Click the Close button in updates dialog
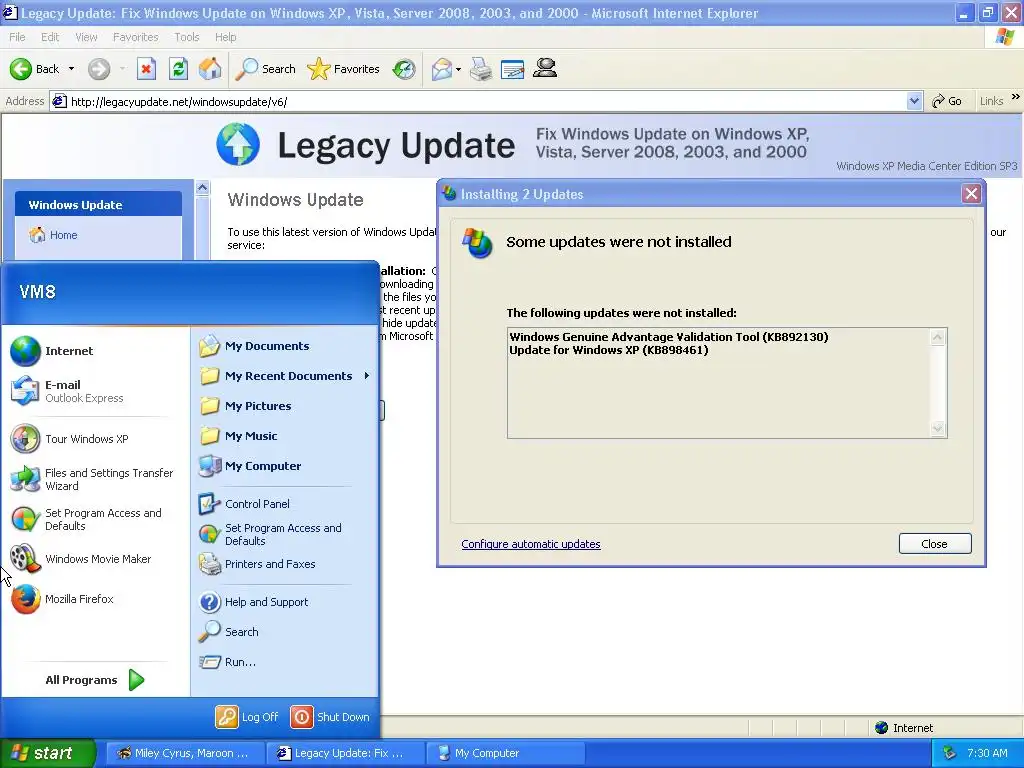The image size is (1024, 768). pos(935,544)
